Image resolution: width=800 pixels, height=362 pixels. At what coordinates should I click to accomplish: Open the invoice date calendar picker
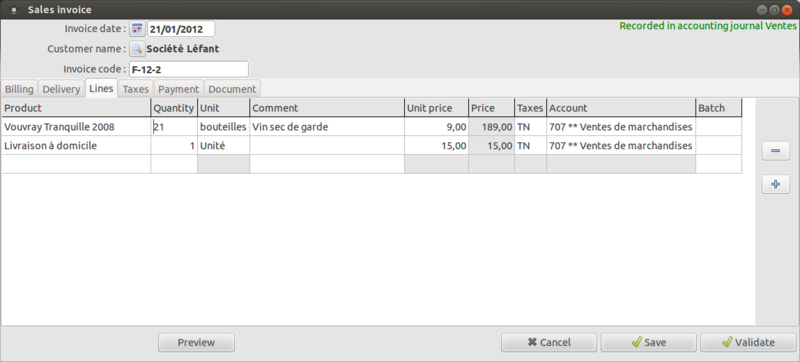click(137, 29)
